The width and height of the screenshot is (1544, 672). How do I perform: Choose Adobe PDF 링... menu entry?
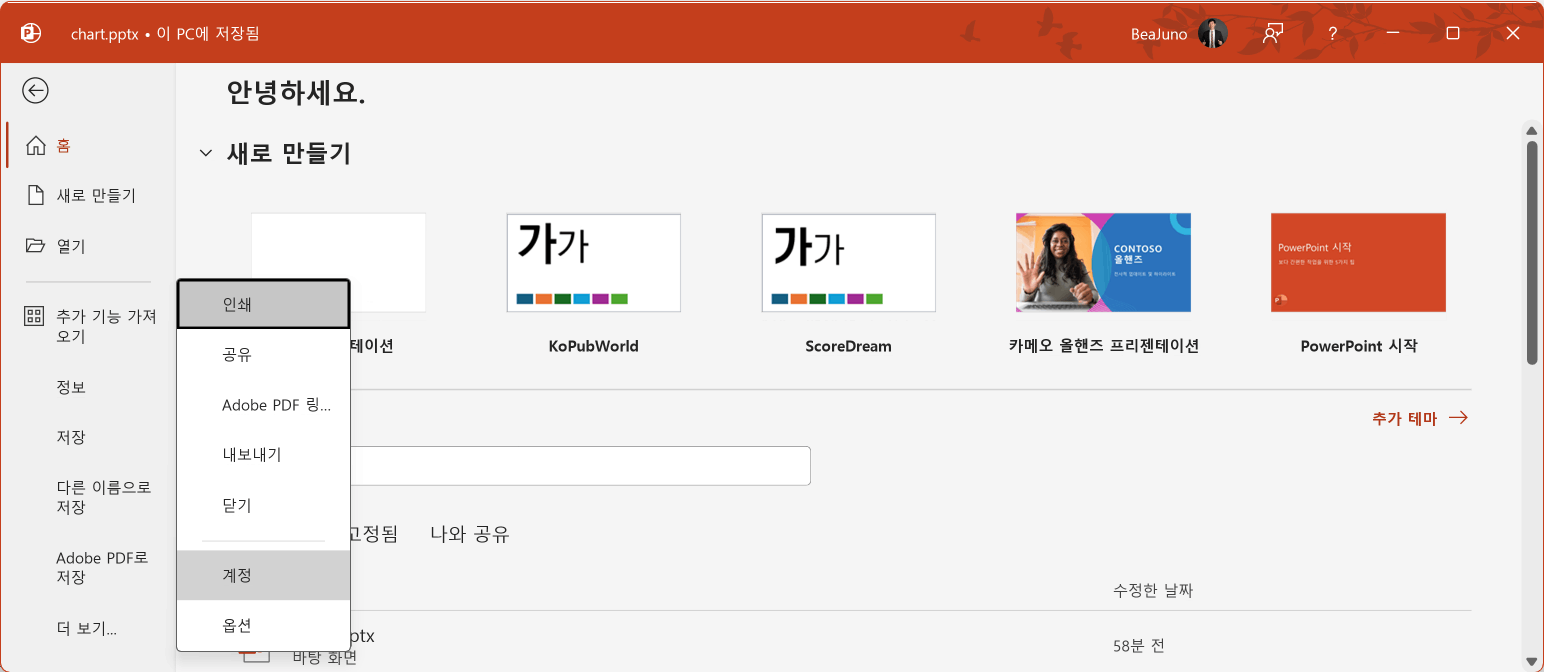point(263,404)
